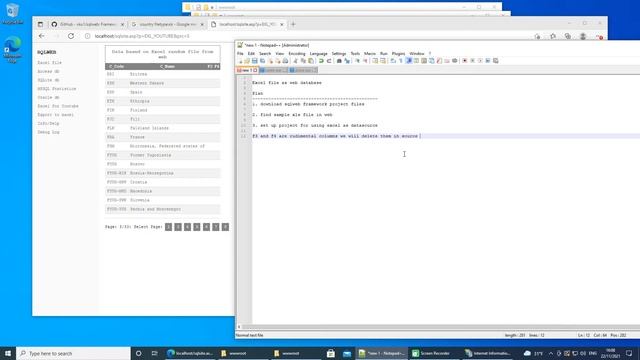
Task: Click the red Record Macro button
Action: pos(464,61)
